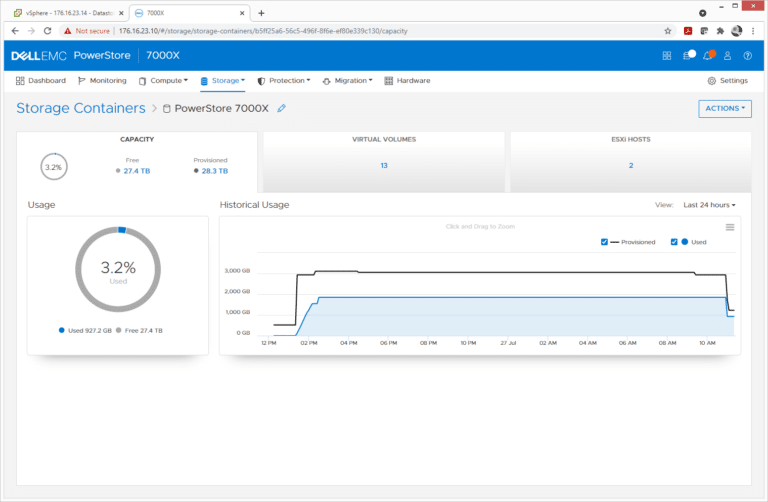Click the browser back arrow
The height and width of the screenshot is (502, 768).
pos(15,31)
